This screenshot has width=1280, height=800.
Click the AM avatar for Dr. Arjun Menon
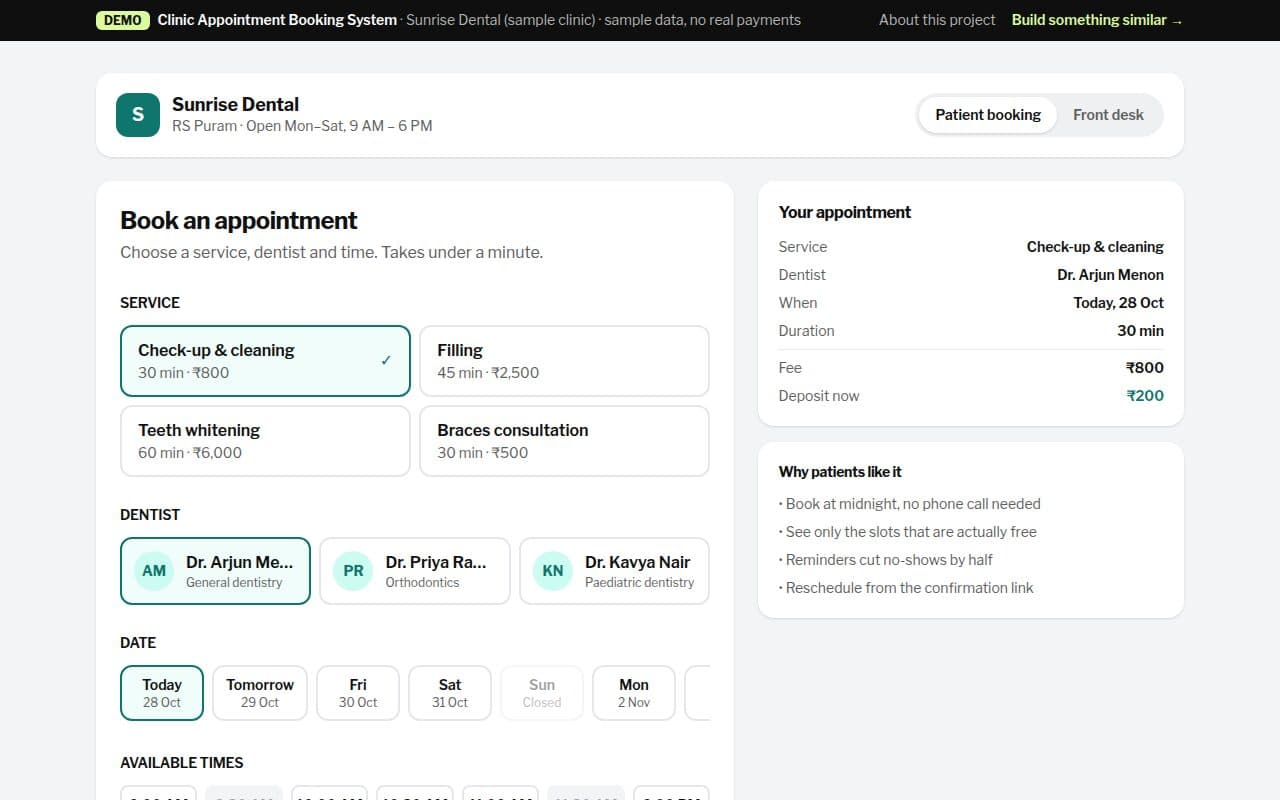[x=154, y=571]
